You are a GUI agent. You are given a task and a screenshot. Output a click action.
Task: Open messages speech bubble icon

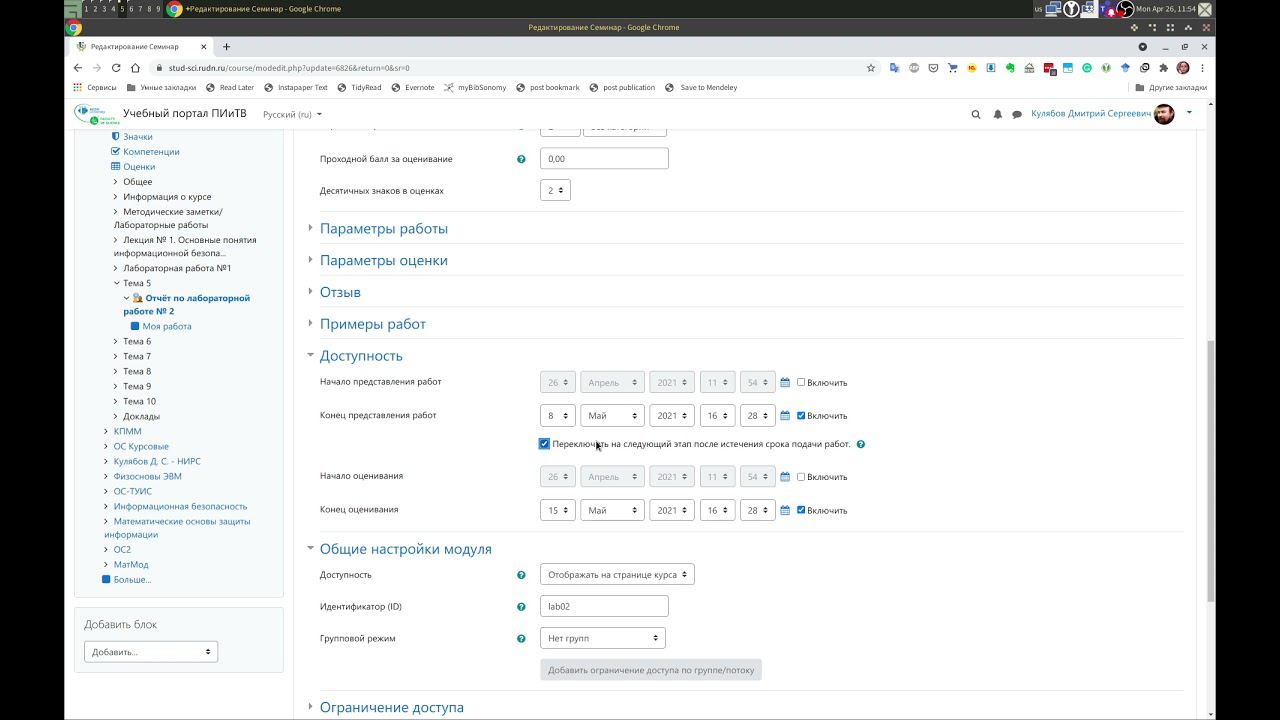point(1017,114)
